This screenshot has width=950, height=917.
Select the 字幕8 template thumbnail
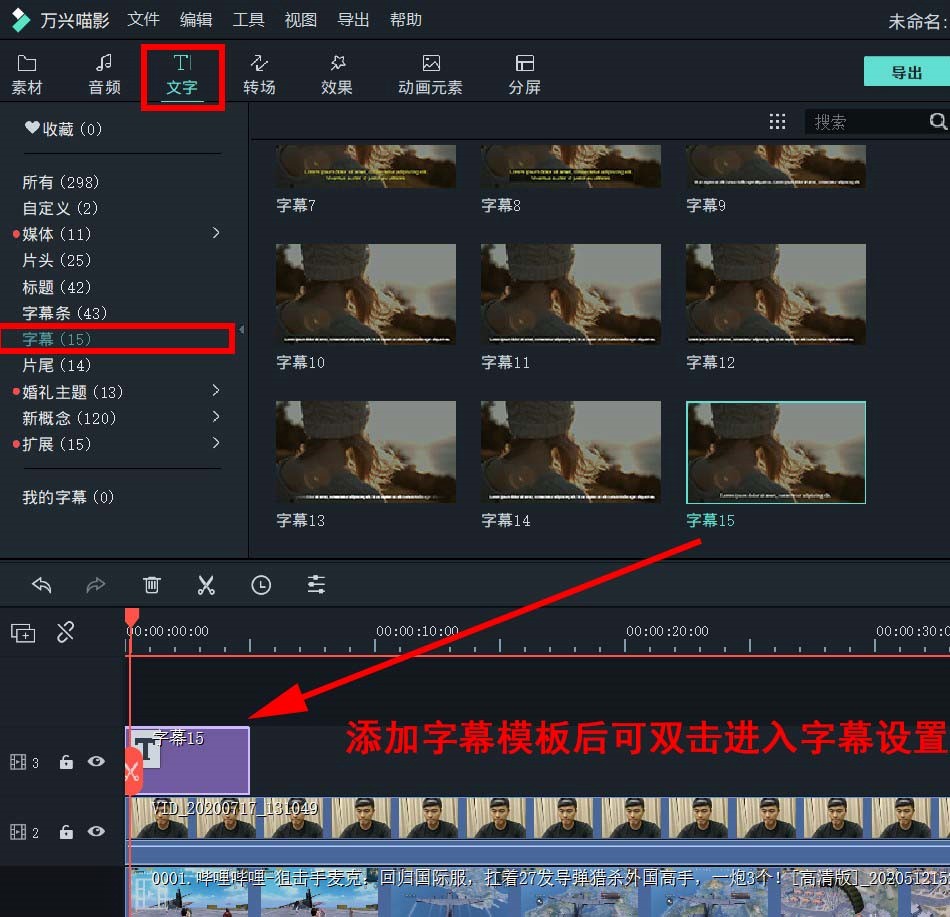(571, 167)
